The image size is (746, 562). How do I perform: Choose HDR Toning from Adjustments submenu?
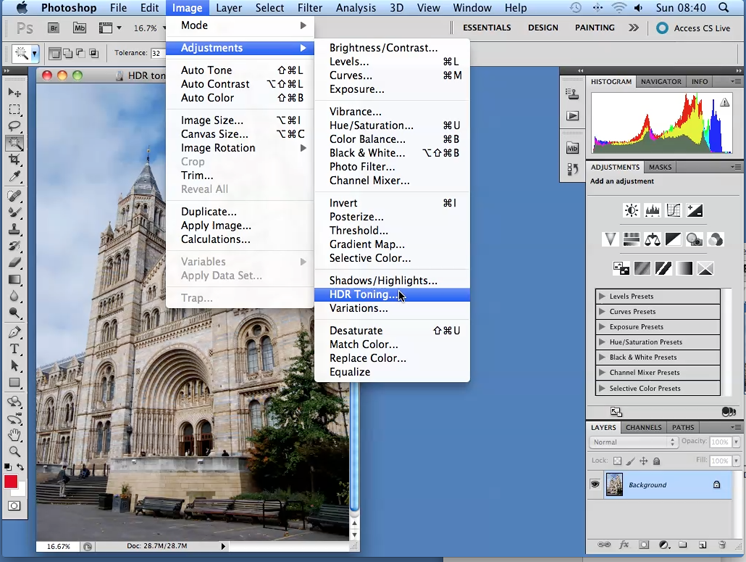coord(392,295)
